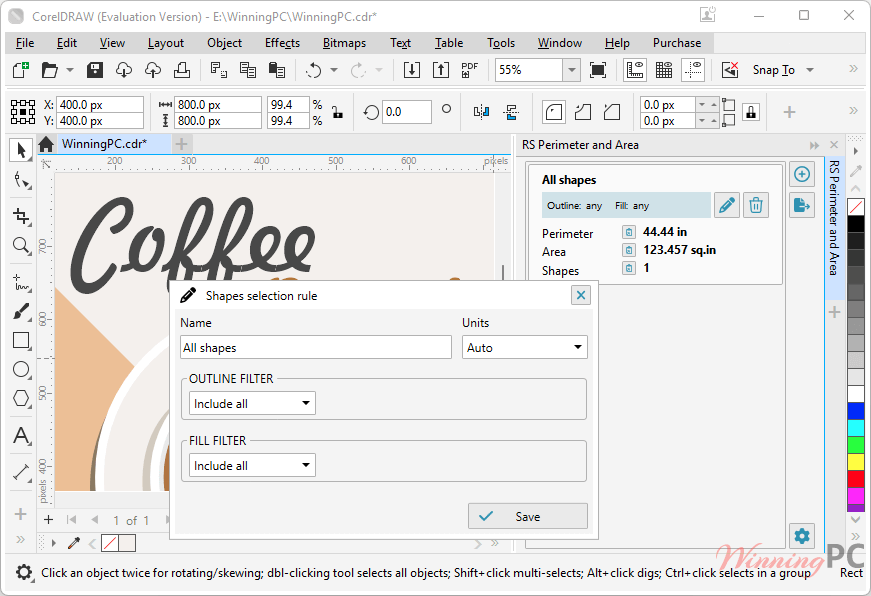Image resolution: width=871 pixels, height=596 pixels.
Task: Click the export results icon in docker
Action: pyautogui.click(x=802, y=205)
